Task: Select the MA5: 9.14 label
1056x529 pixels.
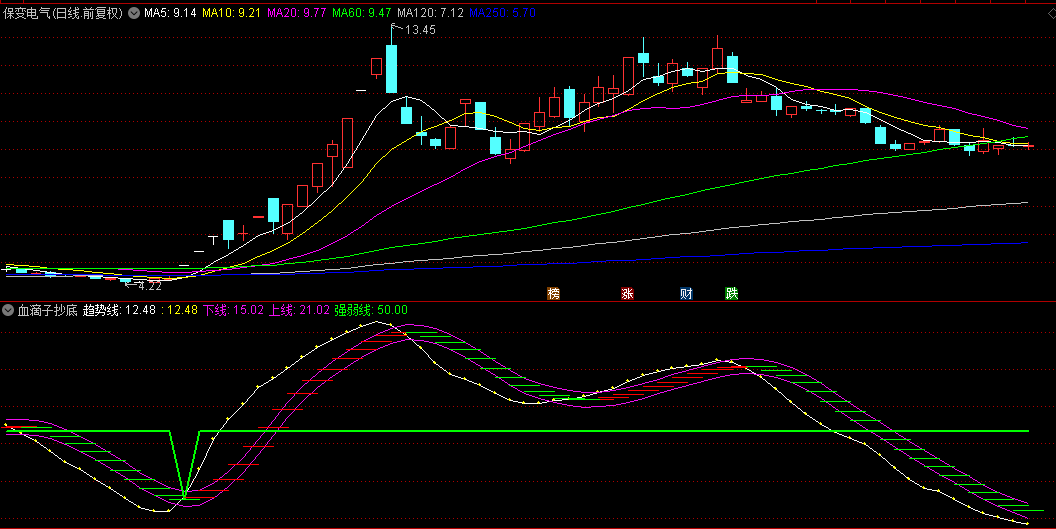Action: 170,12
